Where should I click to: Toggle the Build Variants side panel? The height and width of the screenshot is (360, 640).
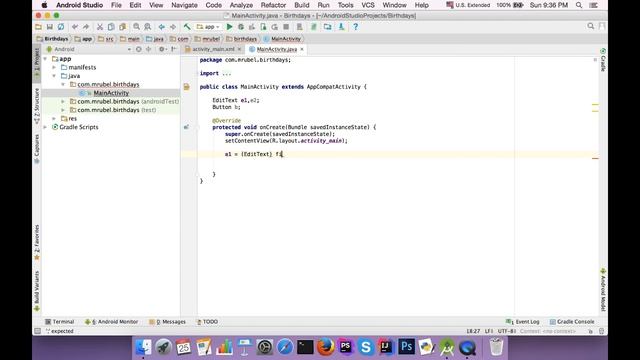pos(37,291)
